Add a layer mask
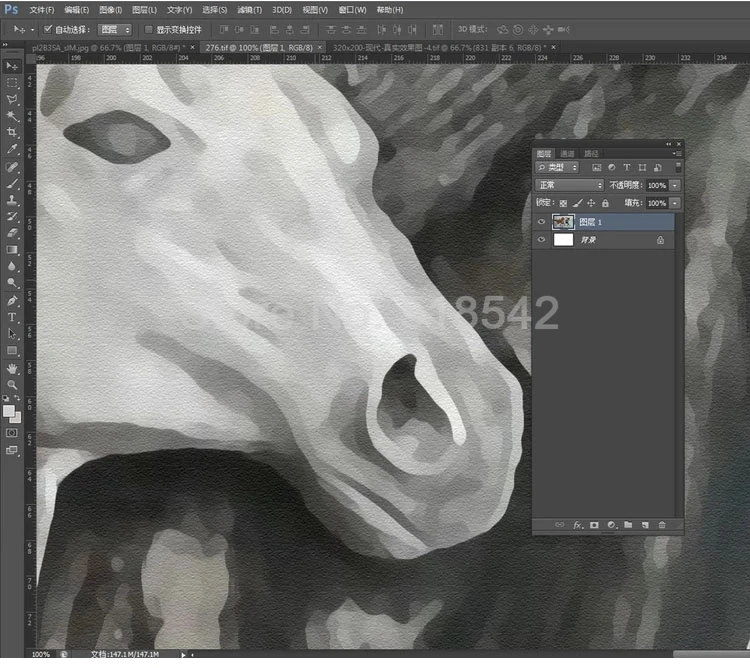 594,525
